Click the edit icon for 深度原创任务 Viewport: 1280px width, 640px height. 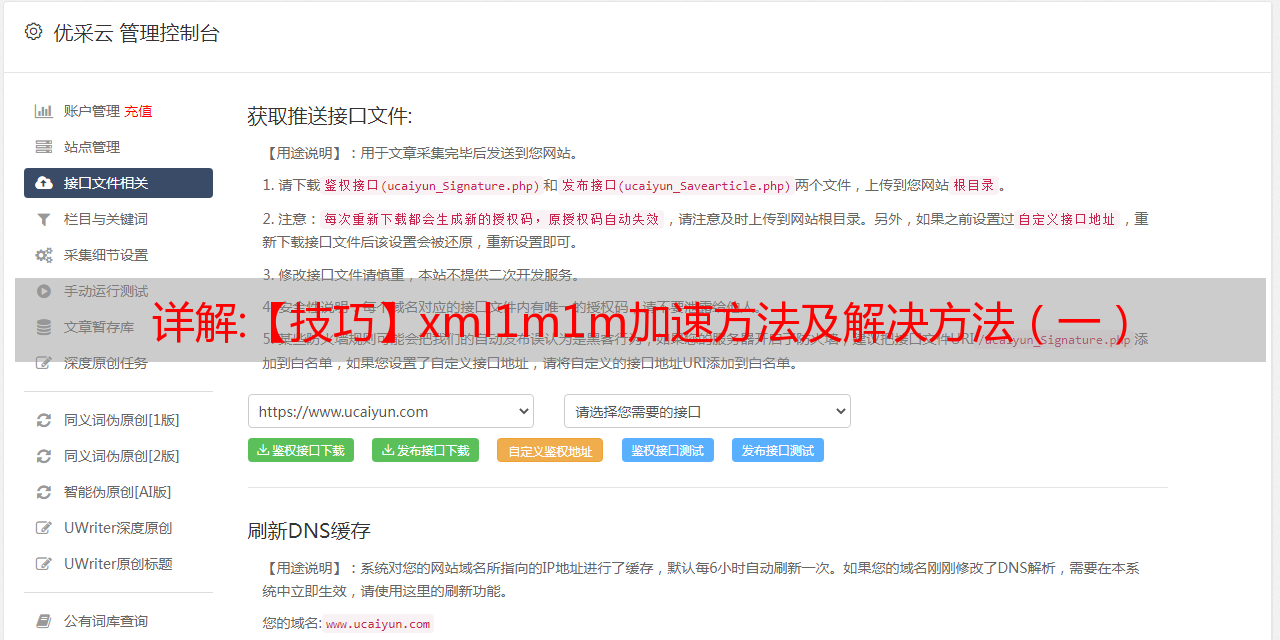[x=44, y=363]
